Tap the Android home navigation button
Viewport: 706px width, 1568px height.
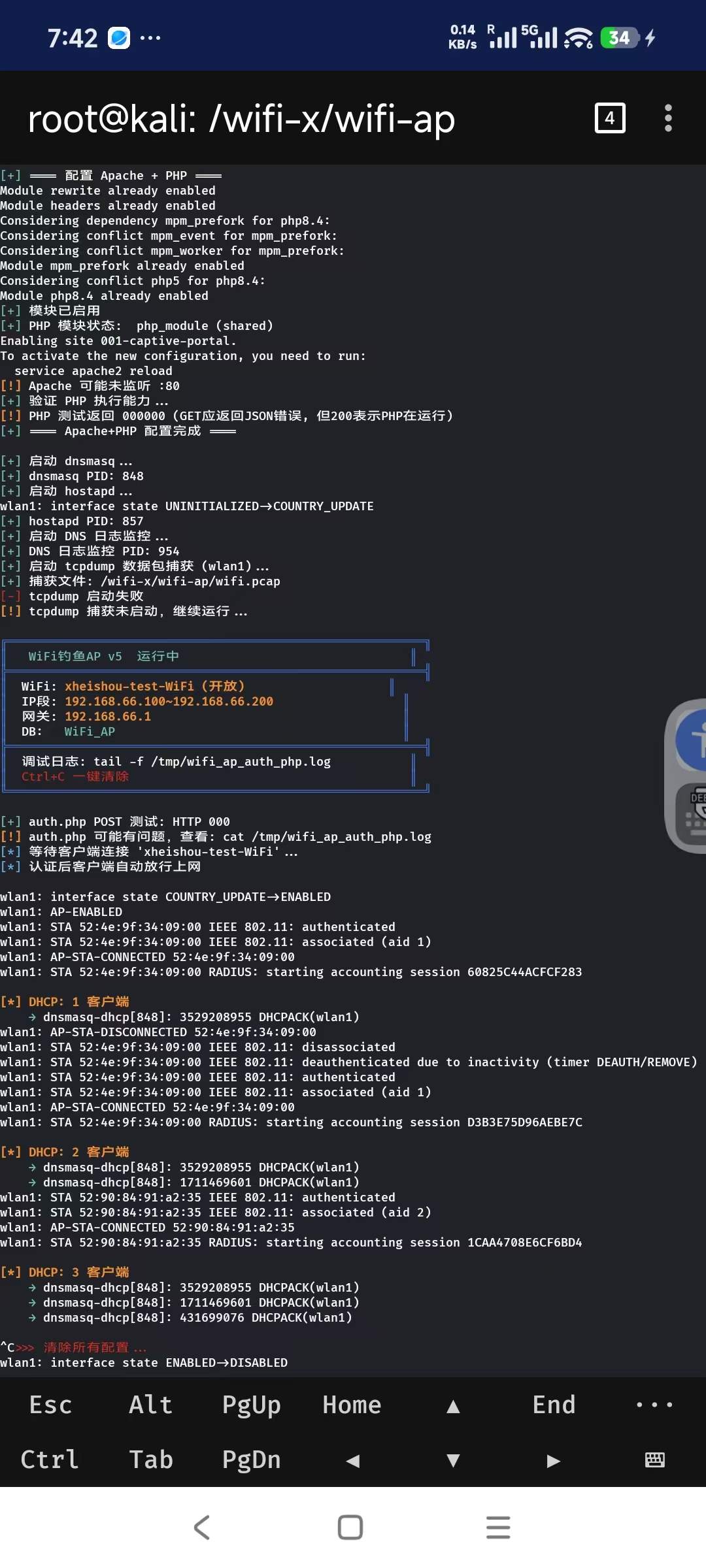pos(350,1527)
